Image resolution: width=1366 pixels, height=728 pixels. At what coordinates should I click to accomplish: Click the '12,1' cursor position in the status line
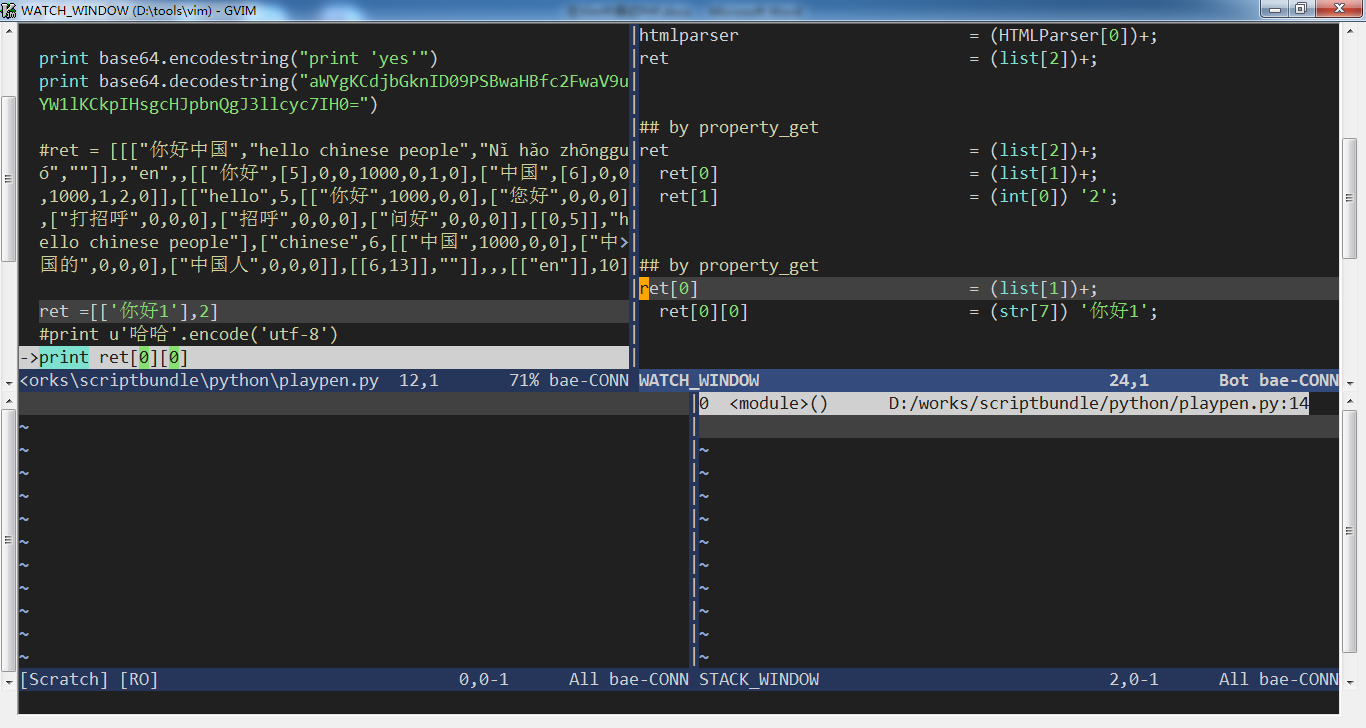pyautogui.click(x=418, y=381)
